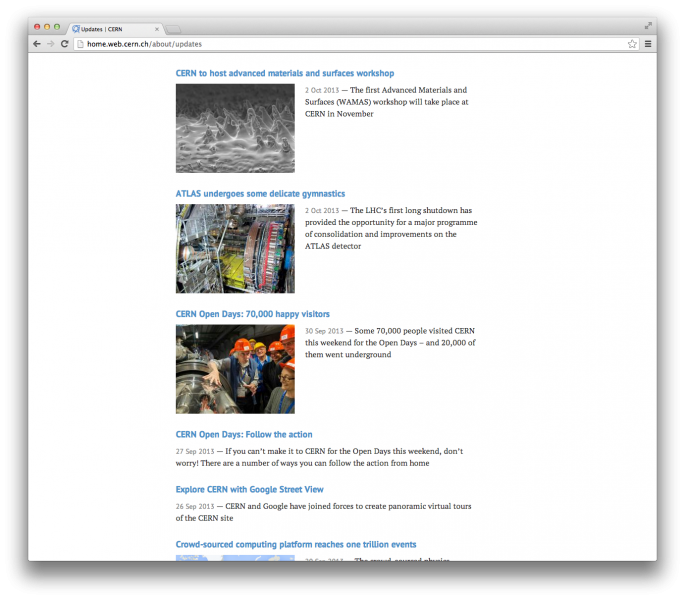Bookmark this page with the star icon
Viewport: 685px width, 600px height.
[x=632, y=44]
